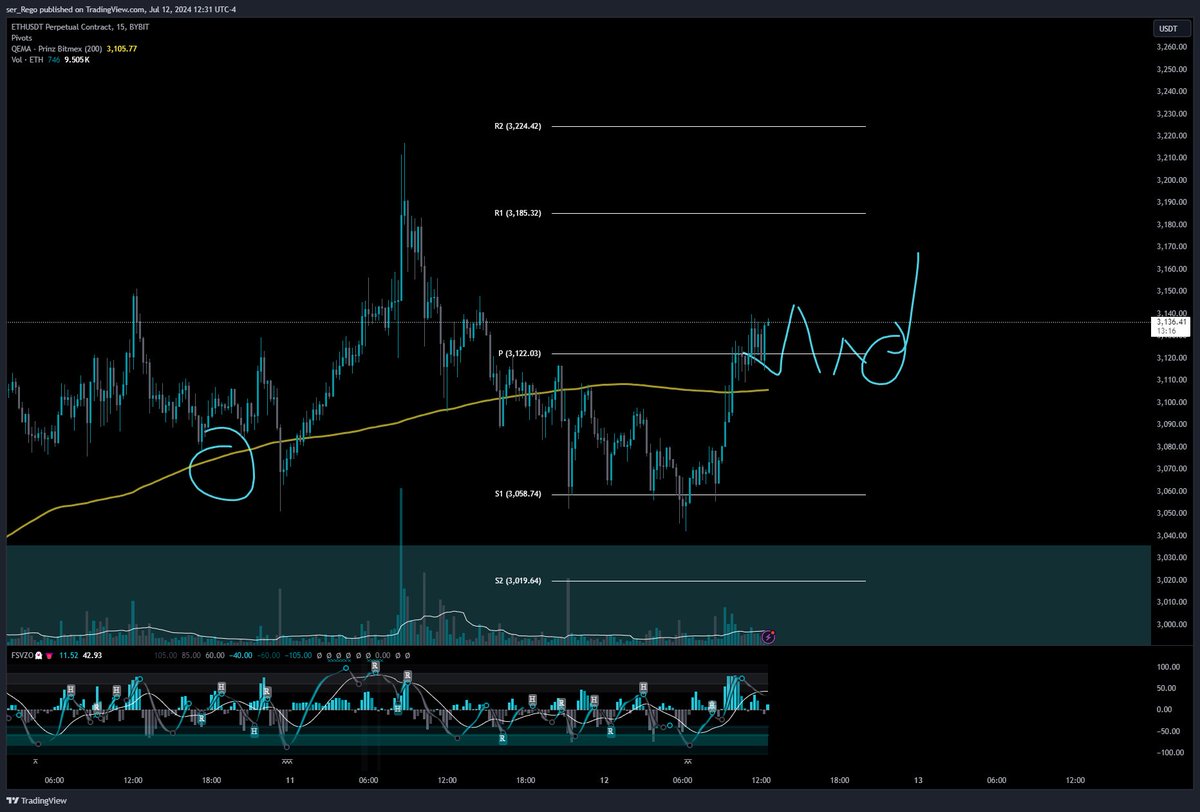
Task: Select the QEMA - Prinz Bitmex (200) legend
Action: [x=58, y=47]
